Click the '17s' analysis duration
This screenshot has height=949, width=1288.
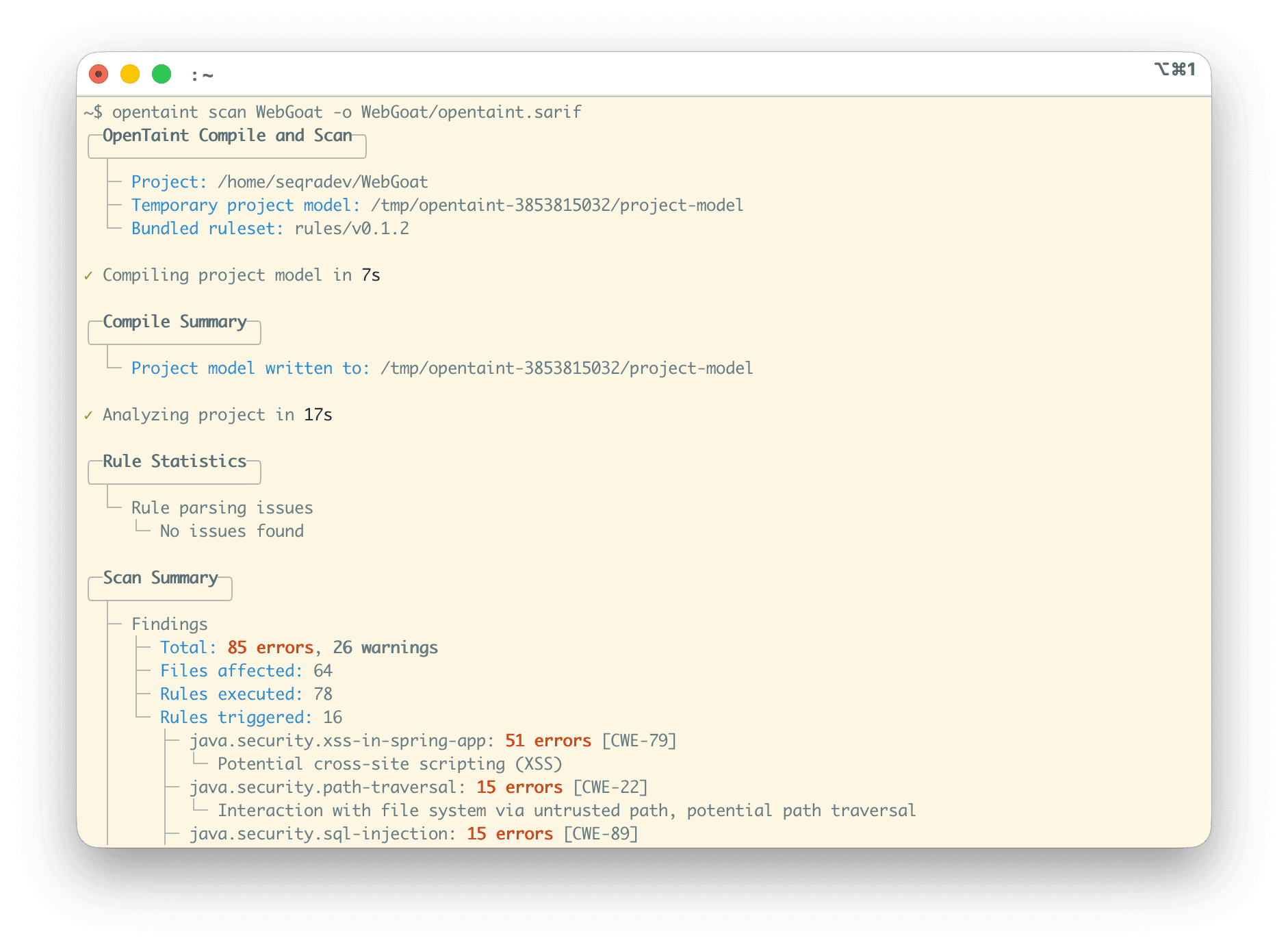(x=318, y=415)
